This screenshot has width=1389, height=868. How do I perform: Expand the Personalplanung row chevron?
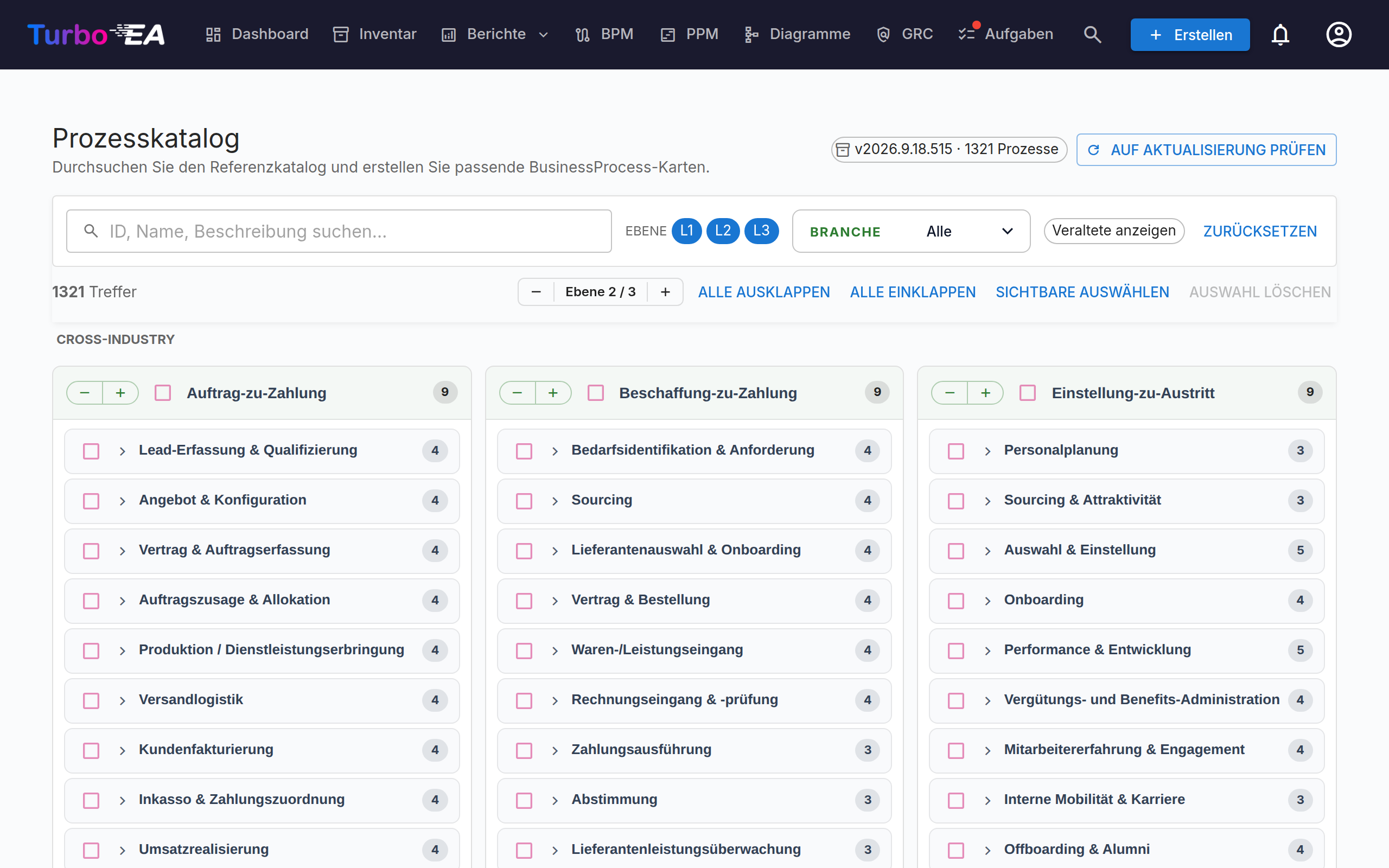click(x=987, y=451)
